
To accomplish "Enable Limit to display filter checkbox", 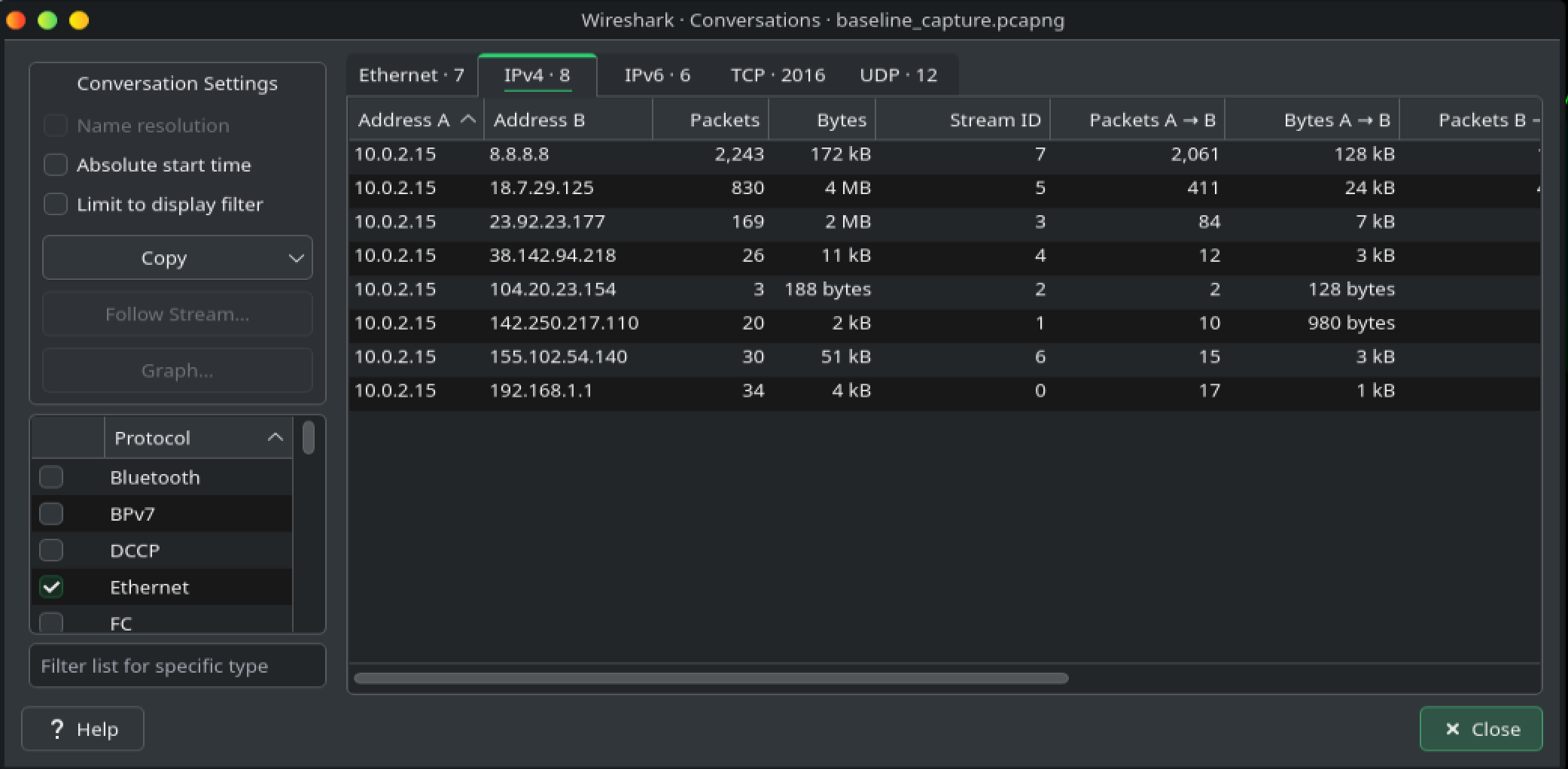I will [x=56, y=204].
